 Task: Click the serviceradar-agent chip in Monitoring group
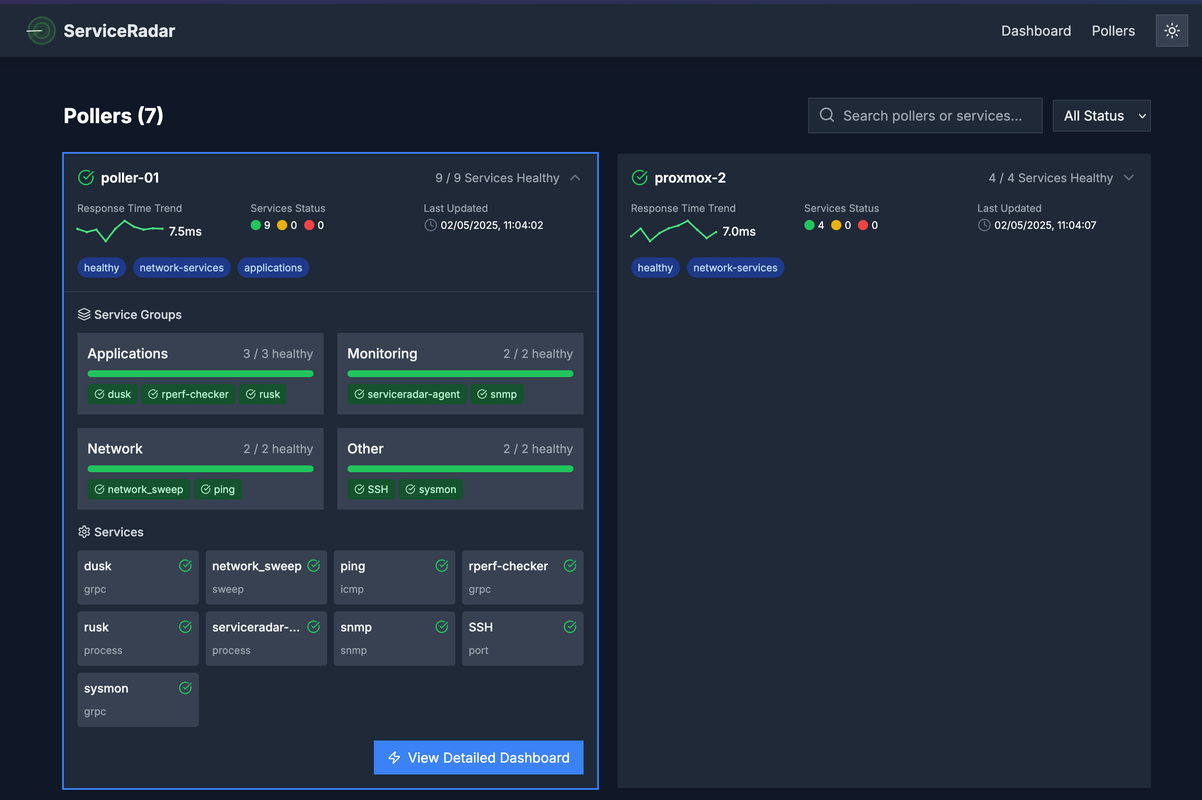407,394
